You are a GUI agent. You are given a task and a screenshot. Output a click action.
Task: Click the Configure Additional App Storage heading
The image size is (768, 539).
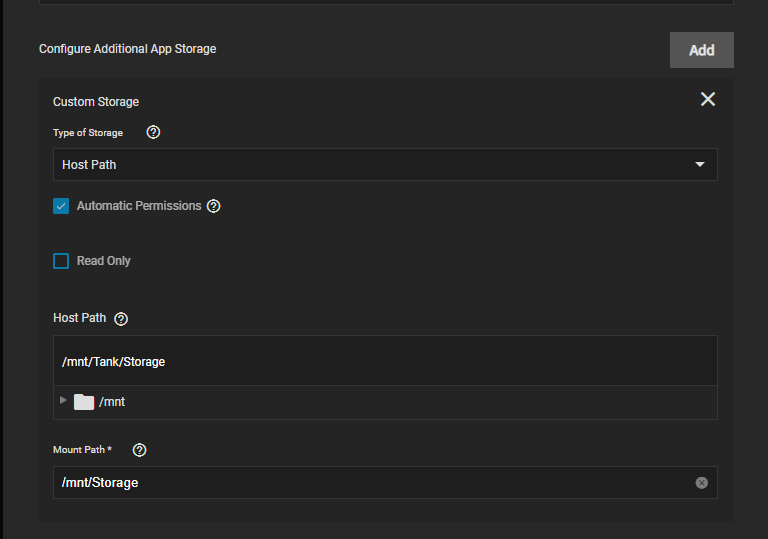click(x=127, y=49)
